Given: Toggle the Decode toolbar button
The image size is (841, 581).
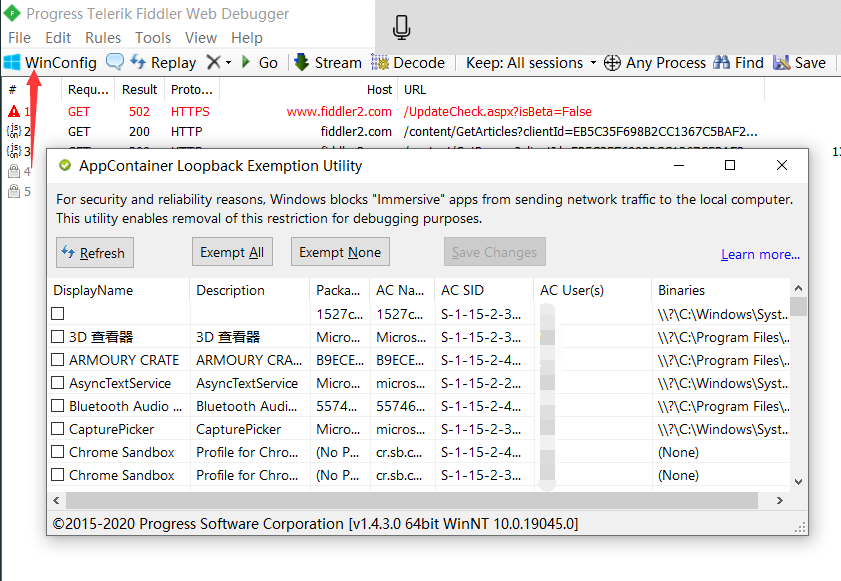Looking at the screenshot, I should click(x=408, y=63).
